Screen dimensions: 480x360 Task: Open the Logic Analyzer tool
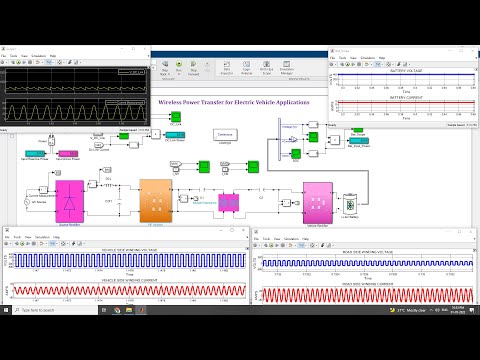247,67
